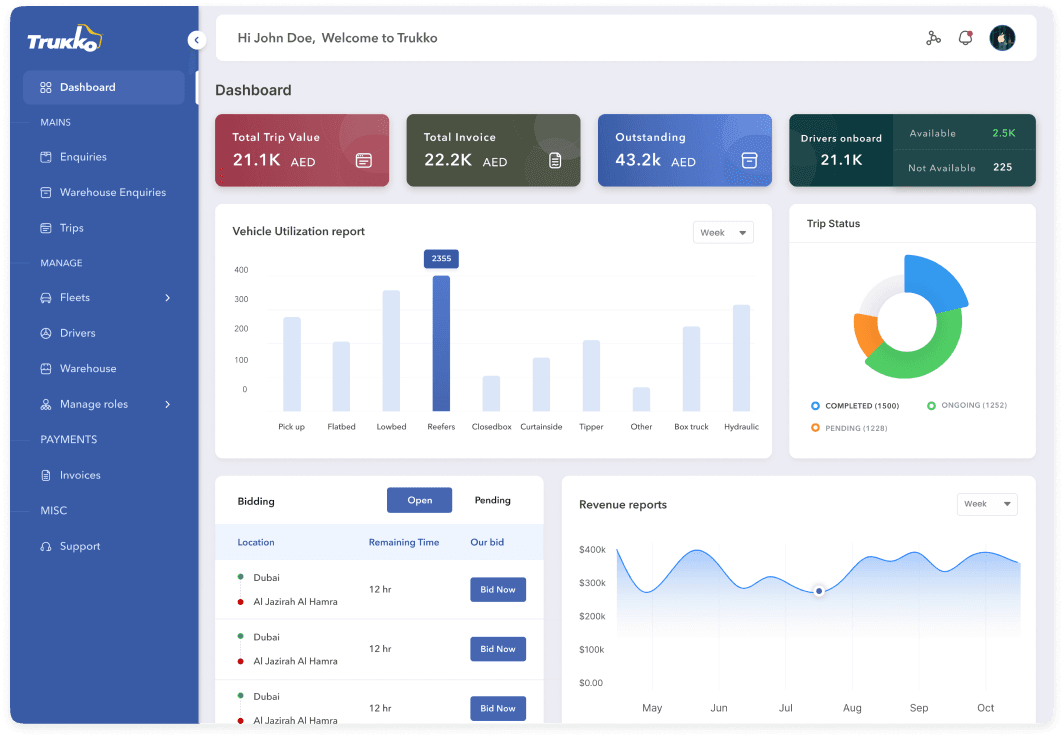Click the orange pending donut segment
This screenshot has height=738, width=1064.
pyautogui.click(x=866, y=333)
